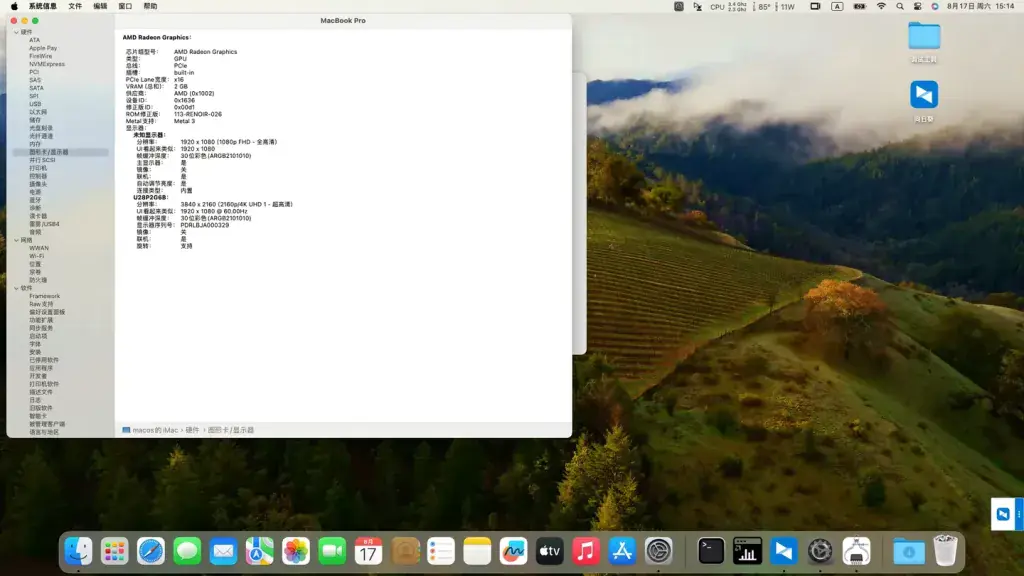Open the 文件 menu
Screen dimensions: 1024x576
[75, 7]
